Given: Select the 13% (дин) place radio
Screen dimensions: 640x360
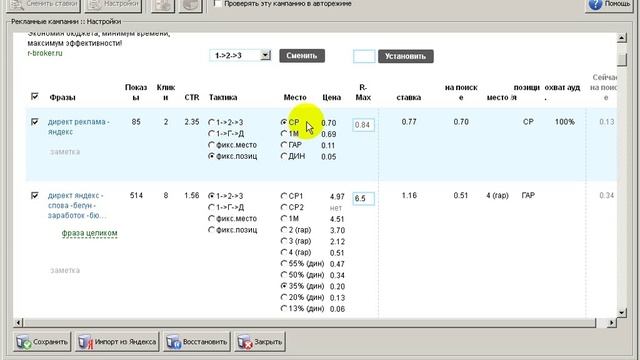Looking at the screenshot, I should point(284,309).
